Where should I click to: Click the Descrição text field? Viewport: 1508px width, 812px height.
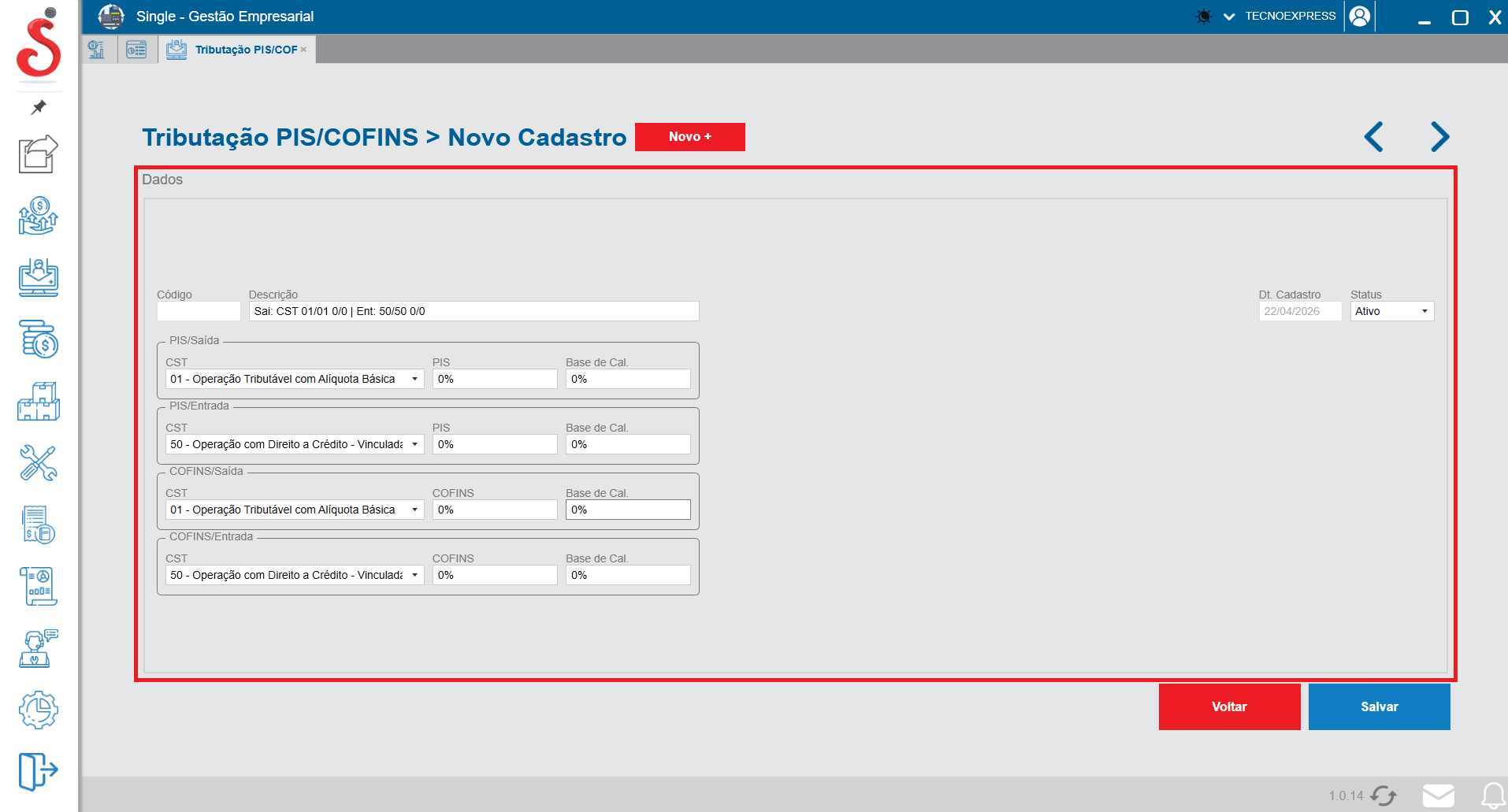pos(474,311)
